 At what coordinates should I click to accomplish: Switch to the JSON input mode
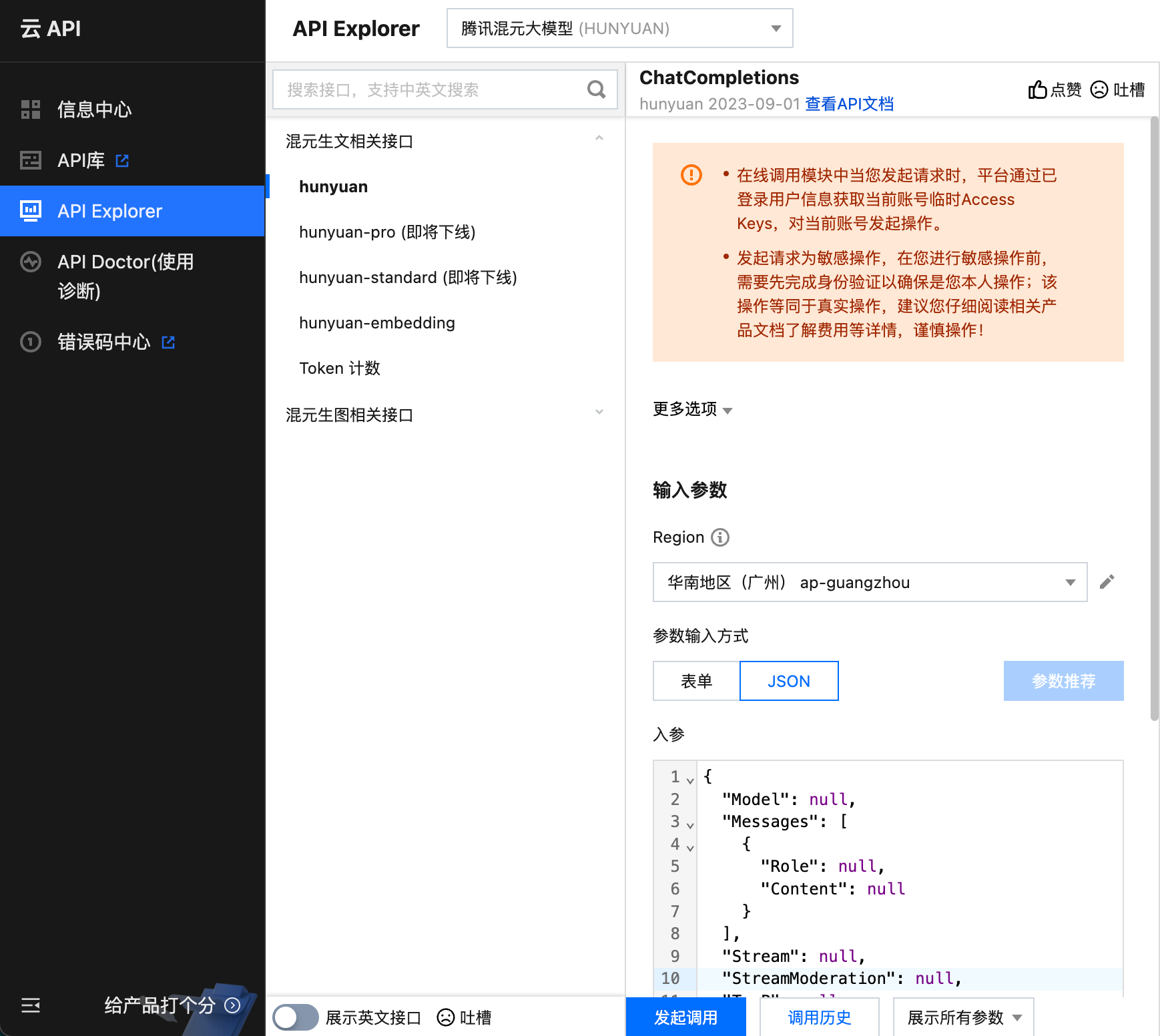coord(789,681)
